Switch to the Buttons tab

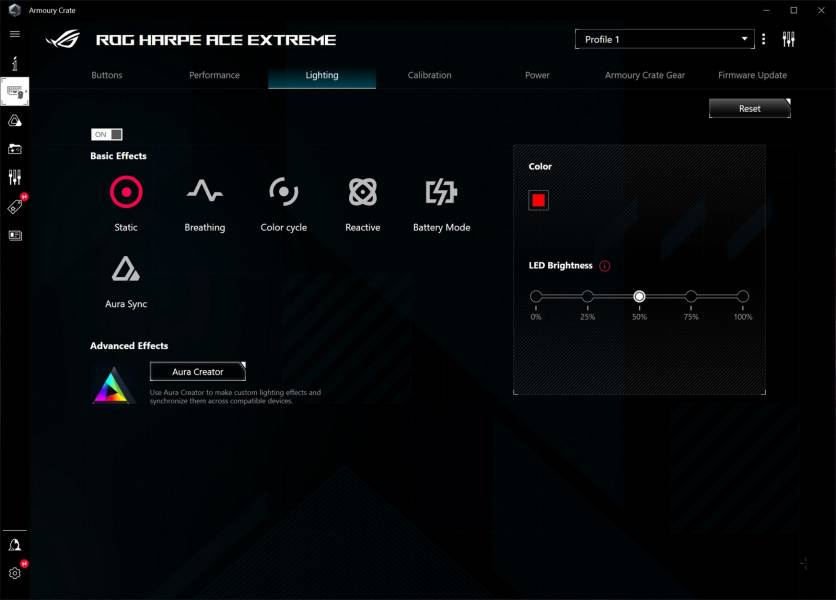click(x=107, y=75)
